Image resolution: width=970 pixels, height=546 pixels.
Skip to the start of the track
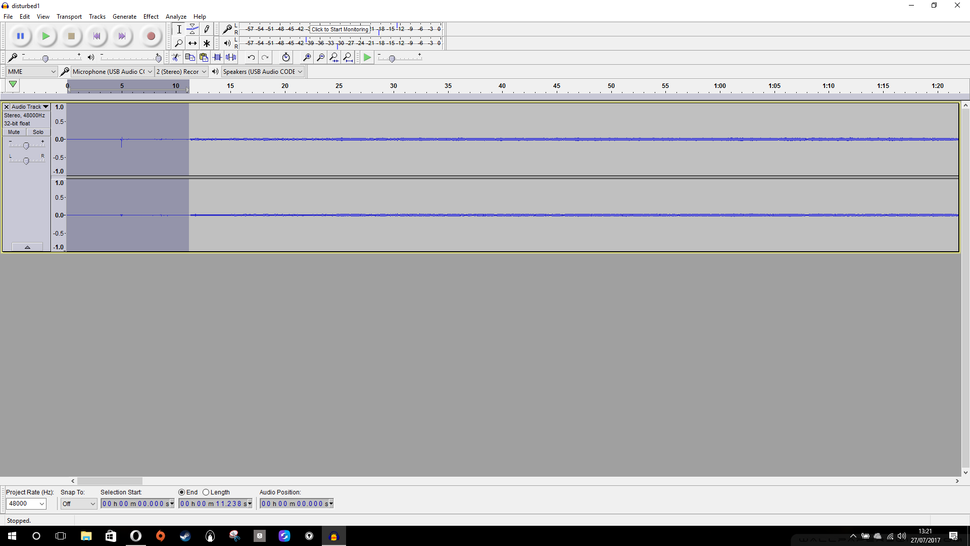(97, 36)
